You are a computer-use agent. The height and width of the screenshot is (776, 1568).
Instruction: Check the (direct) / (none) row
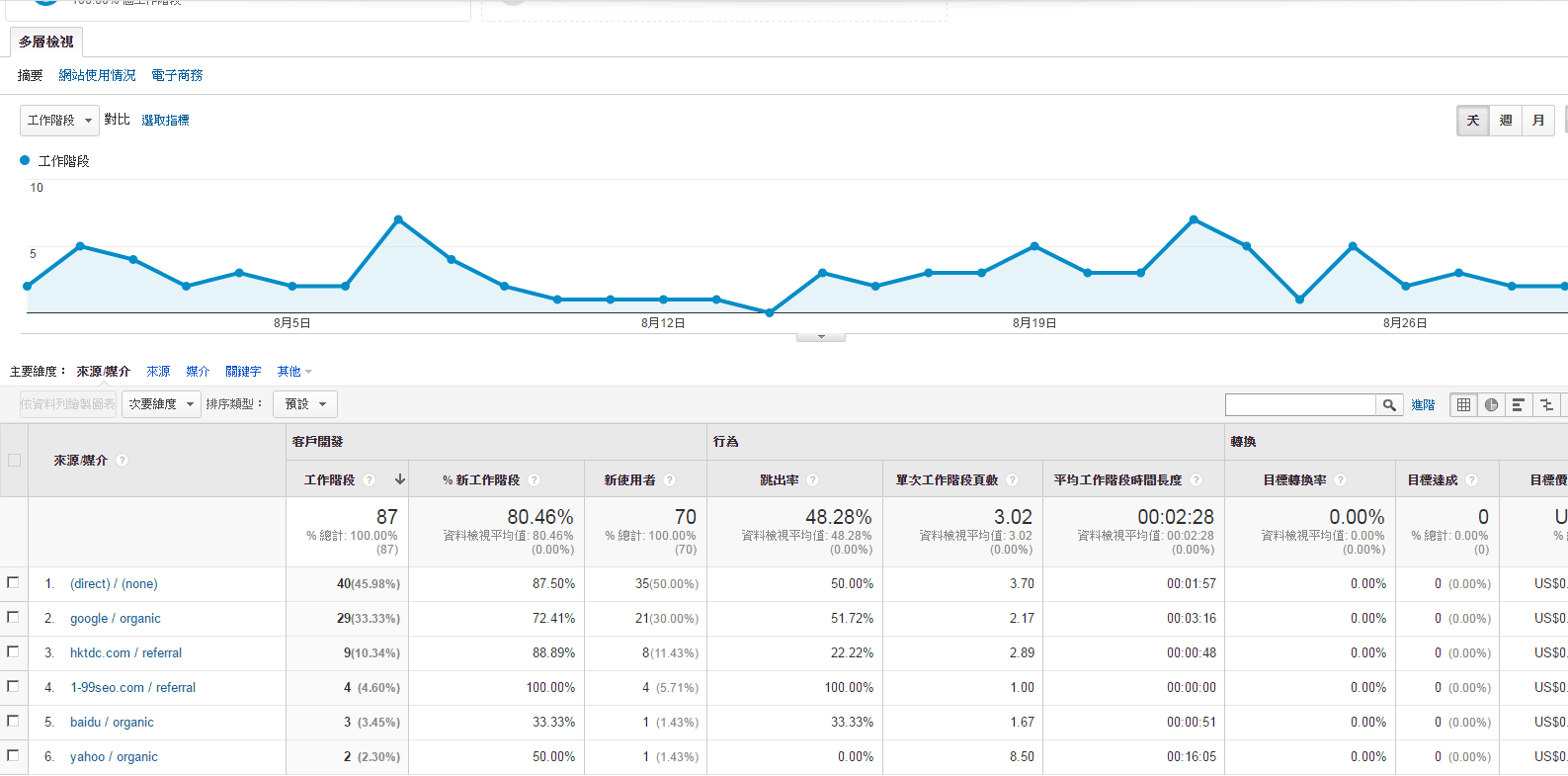(x=13, y=582)
